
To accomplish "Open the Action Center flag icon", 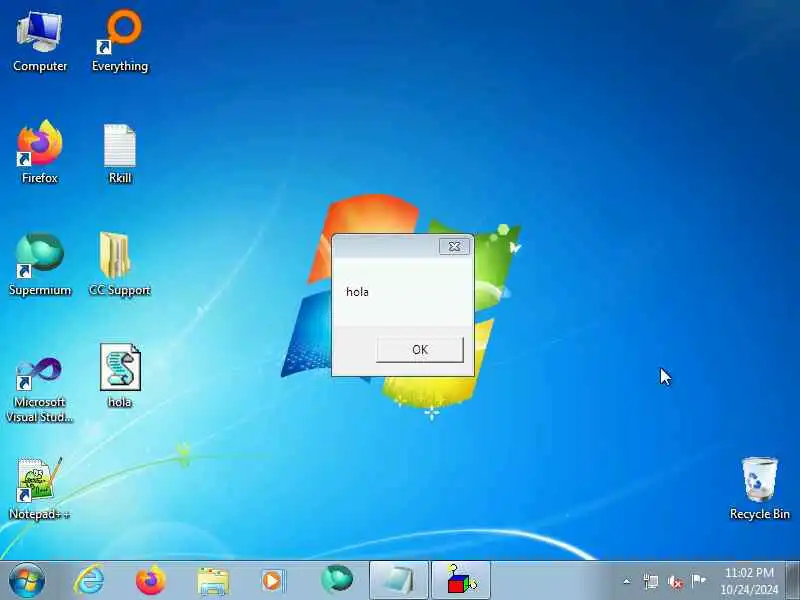I will [x=698, y=581].
